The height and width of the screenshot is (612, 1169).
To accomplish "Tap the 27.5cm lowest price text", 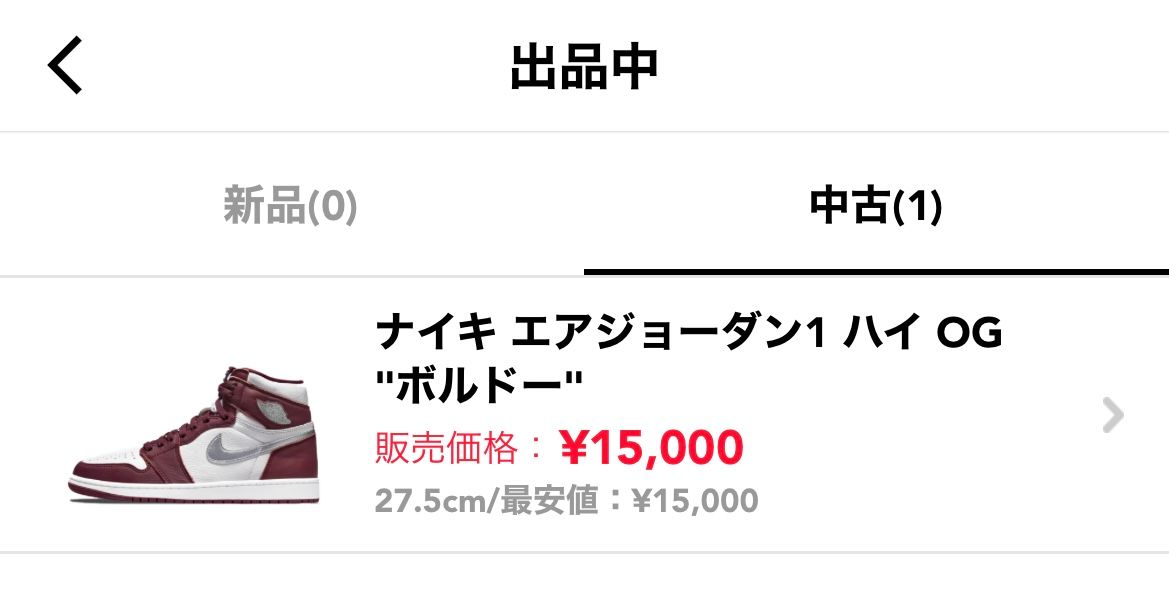I will point(565,499).
